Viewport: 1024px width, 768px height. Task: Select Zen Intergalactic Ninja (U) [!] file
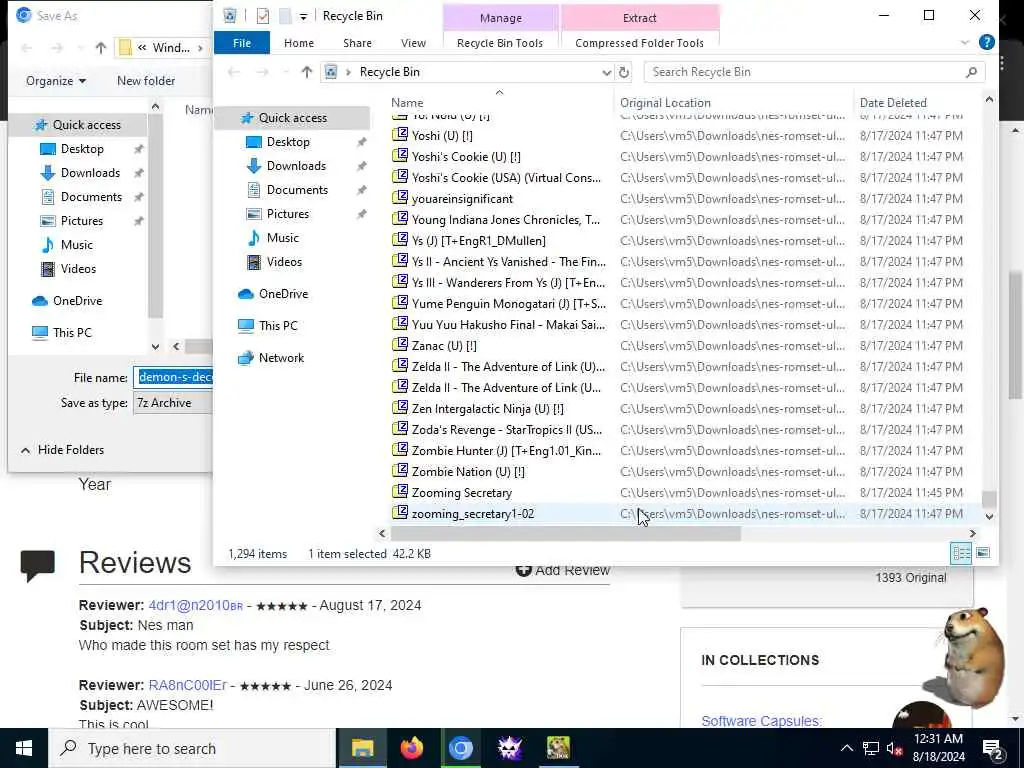tap(487, 409)
